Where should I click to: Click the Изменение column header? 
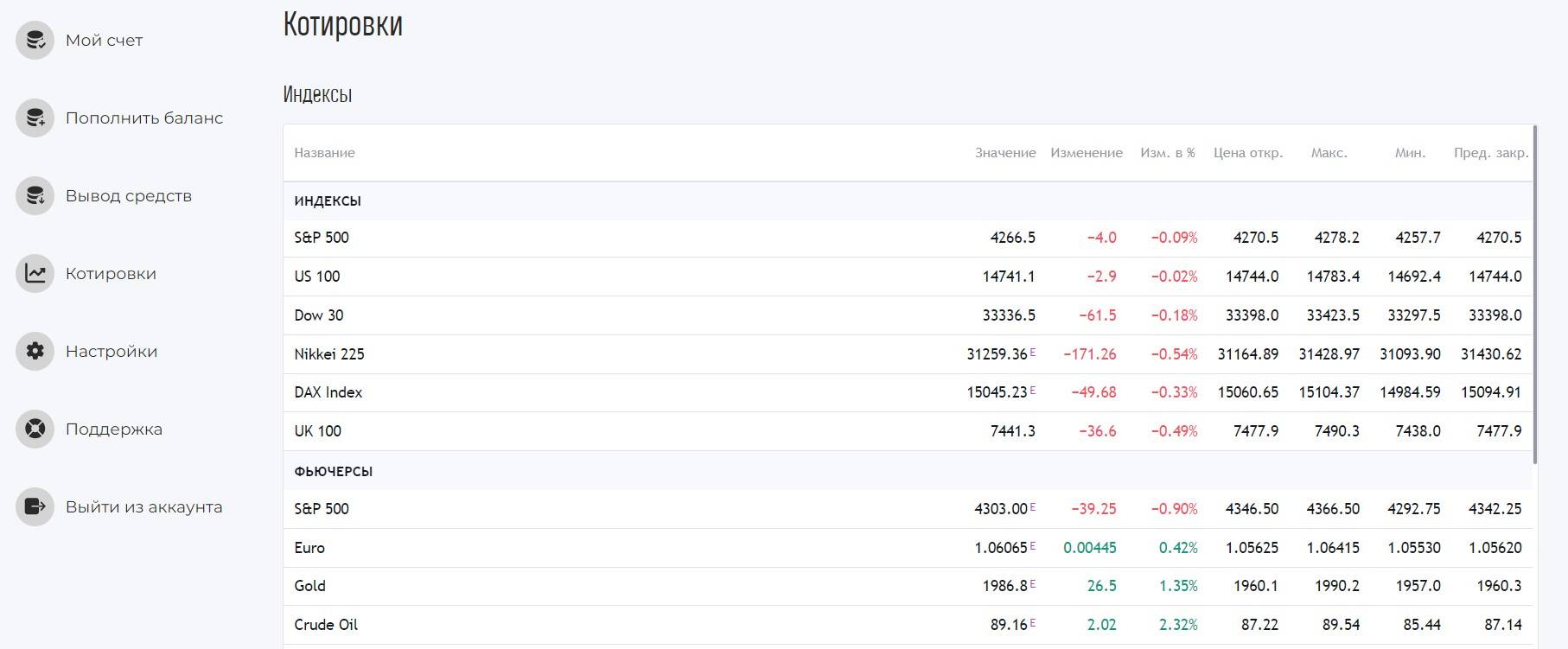(x=1087, y=153)
